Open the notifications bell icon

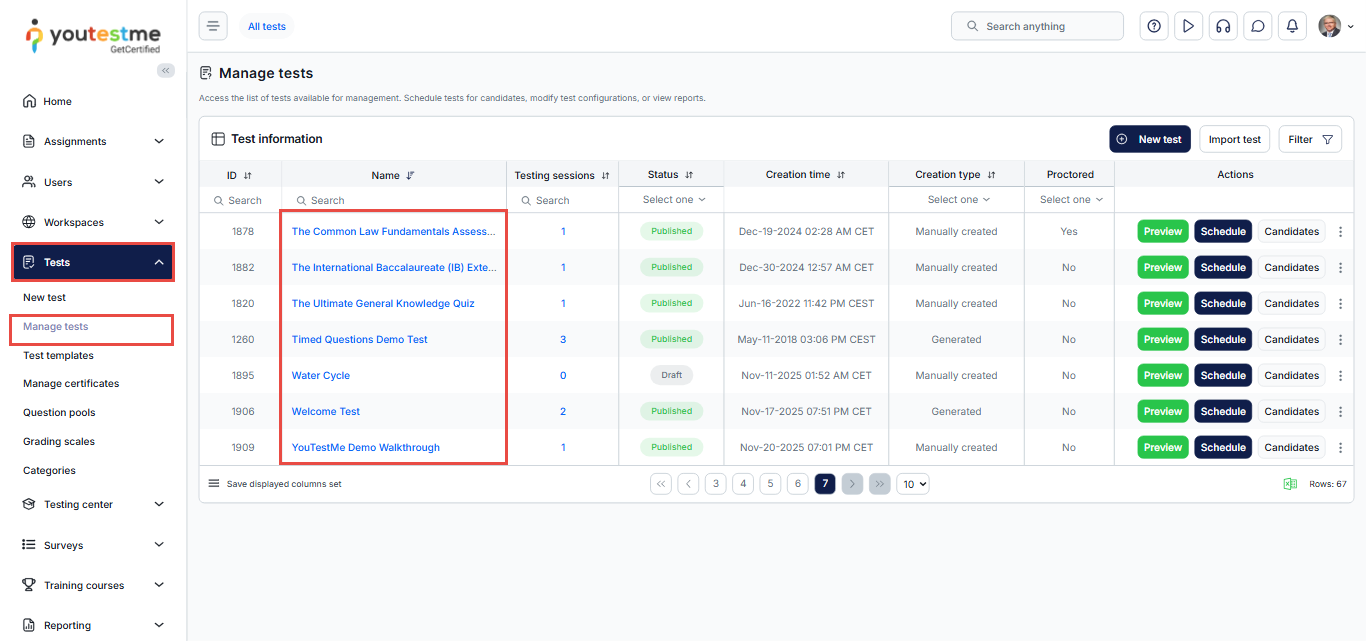coord(1292,26)
